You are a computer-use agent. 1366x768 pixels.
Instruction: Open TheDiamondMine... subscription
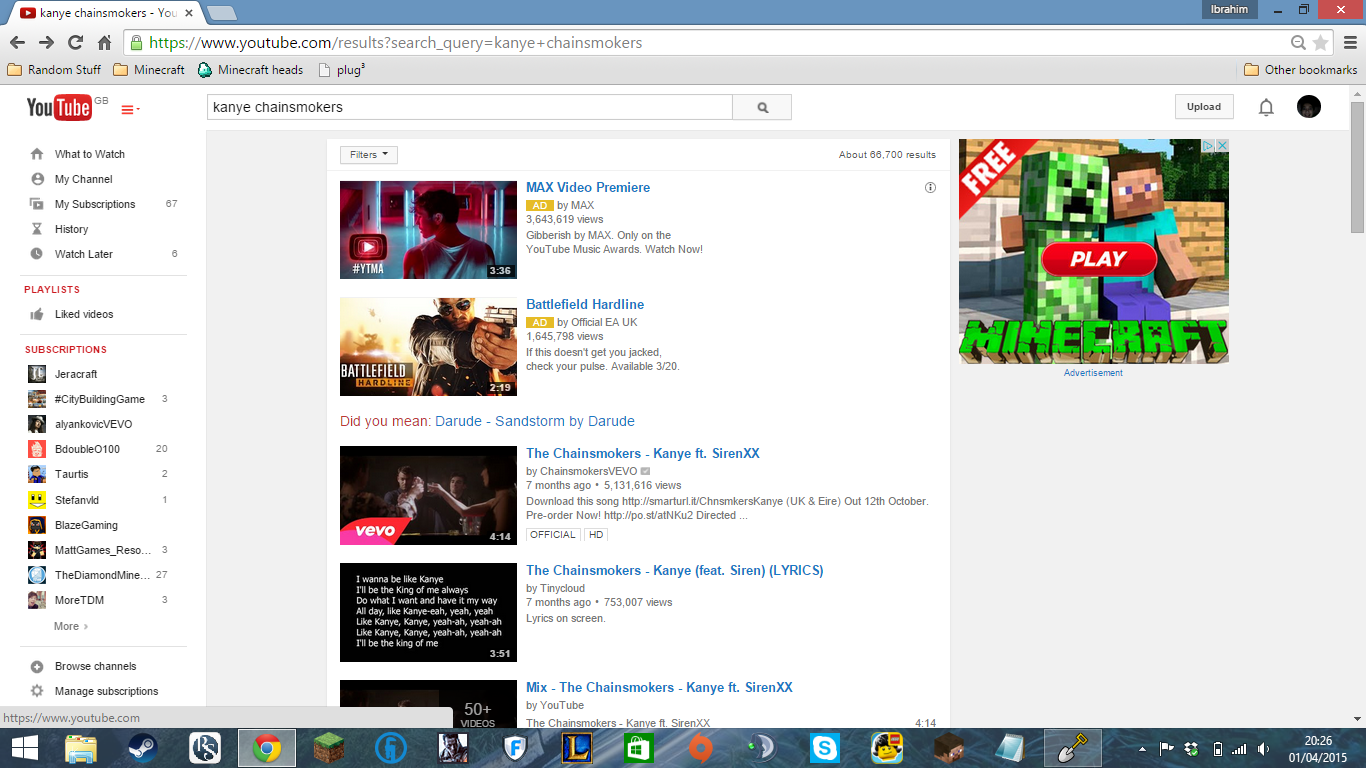102,575
